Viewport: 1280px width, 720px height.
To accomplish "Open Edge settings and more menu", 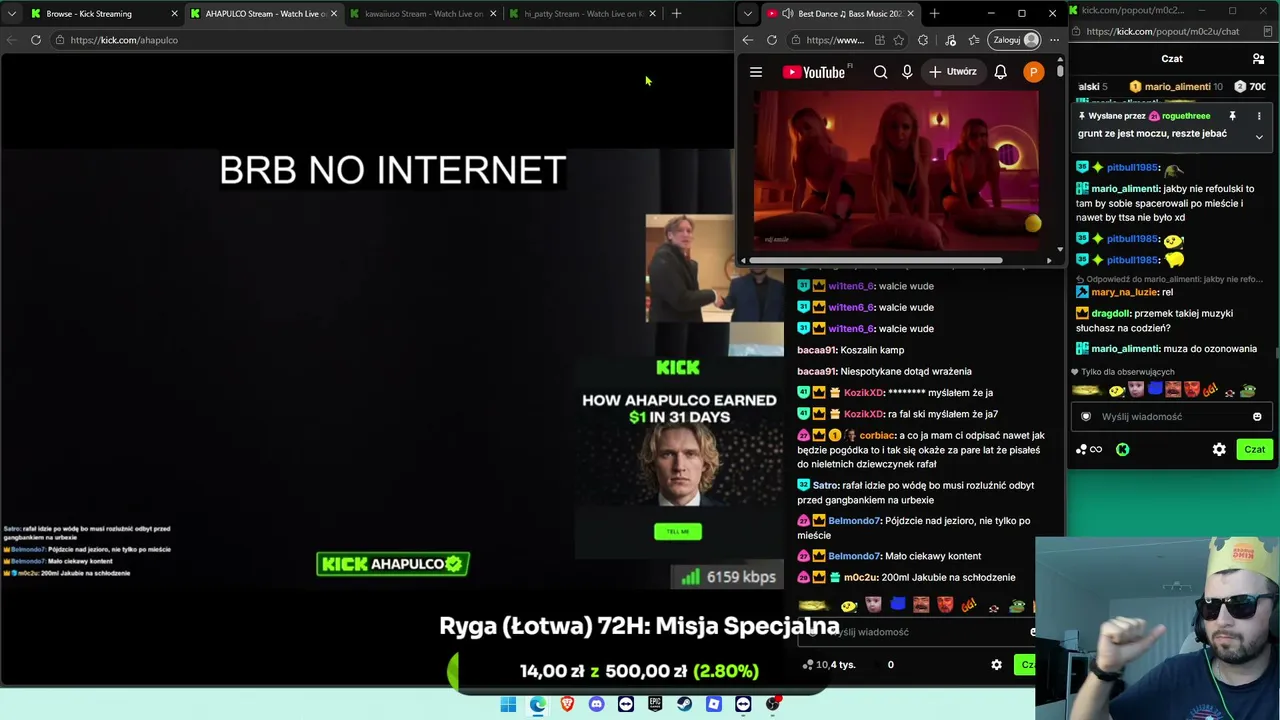I will click(x=1054, y=40).
